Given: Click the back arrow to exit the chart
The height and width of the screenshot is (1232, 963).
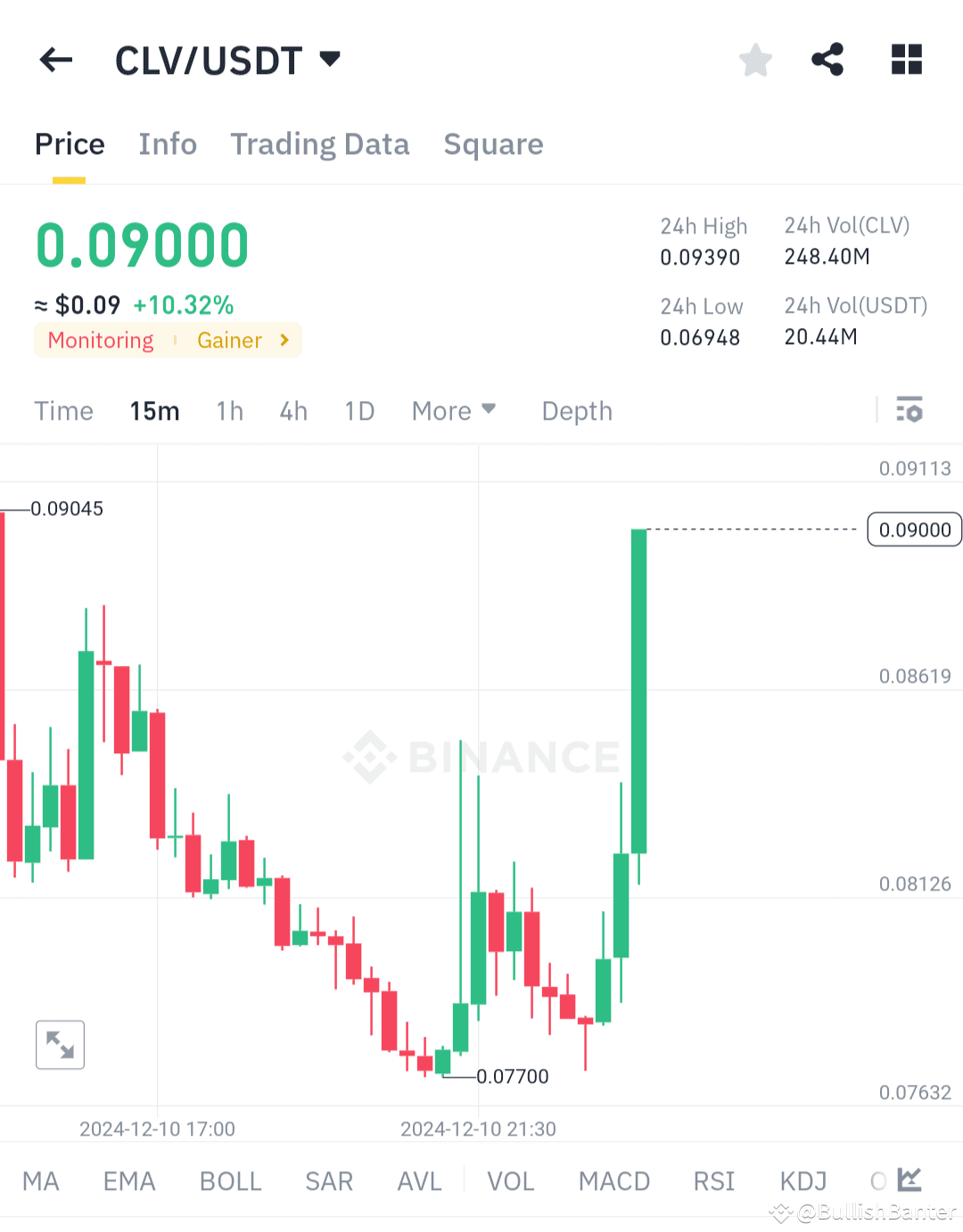Looking at the screenshot, I should (x=55, y=60).
